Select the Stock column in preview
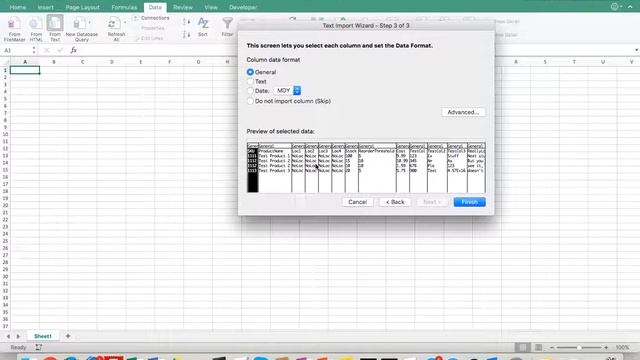640x360 pixels. coord(351,167)
